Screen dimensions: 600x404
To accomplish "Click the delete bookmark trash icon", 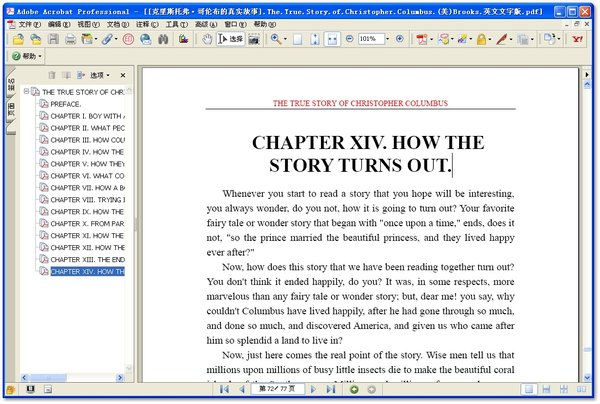I will tap(52, 75).
